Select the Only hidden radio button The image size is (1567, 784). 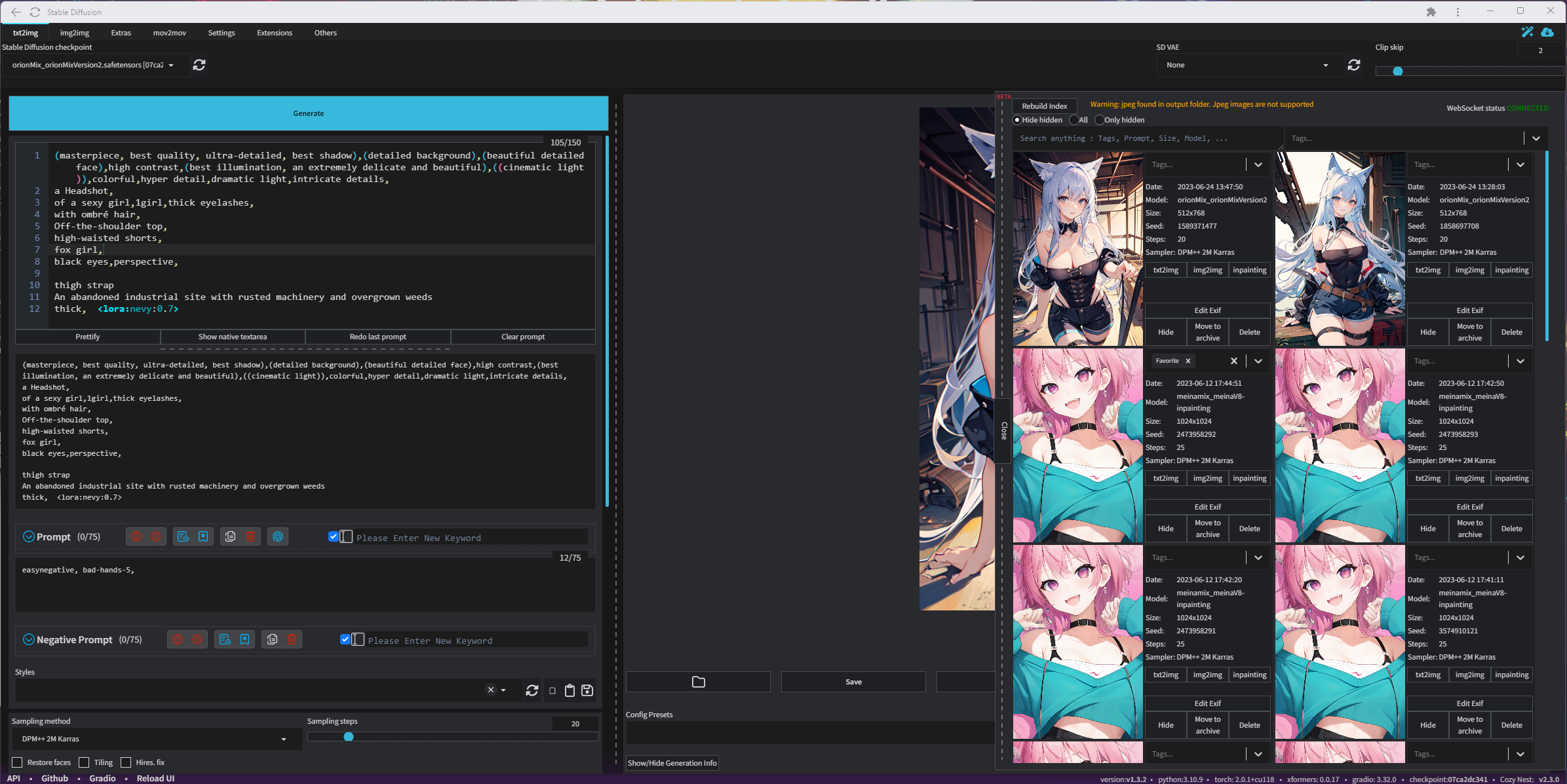(1099, 120)
